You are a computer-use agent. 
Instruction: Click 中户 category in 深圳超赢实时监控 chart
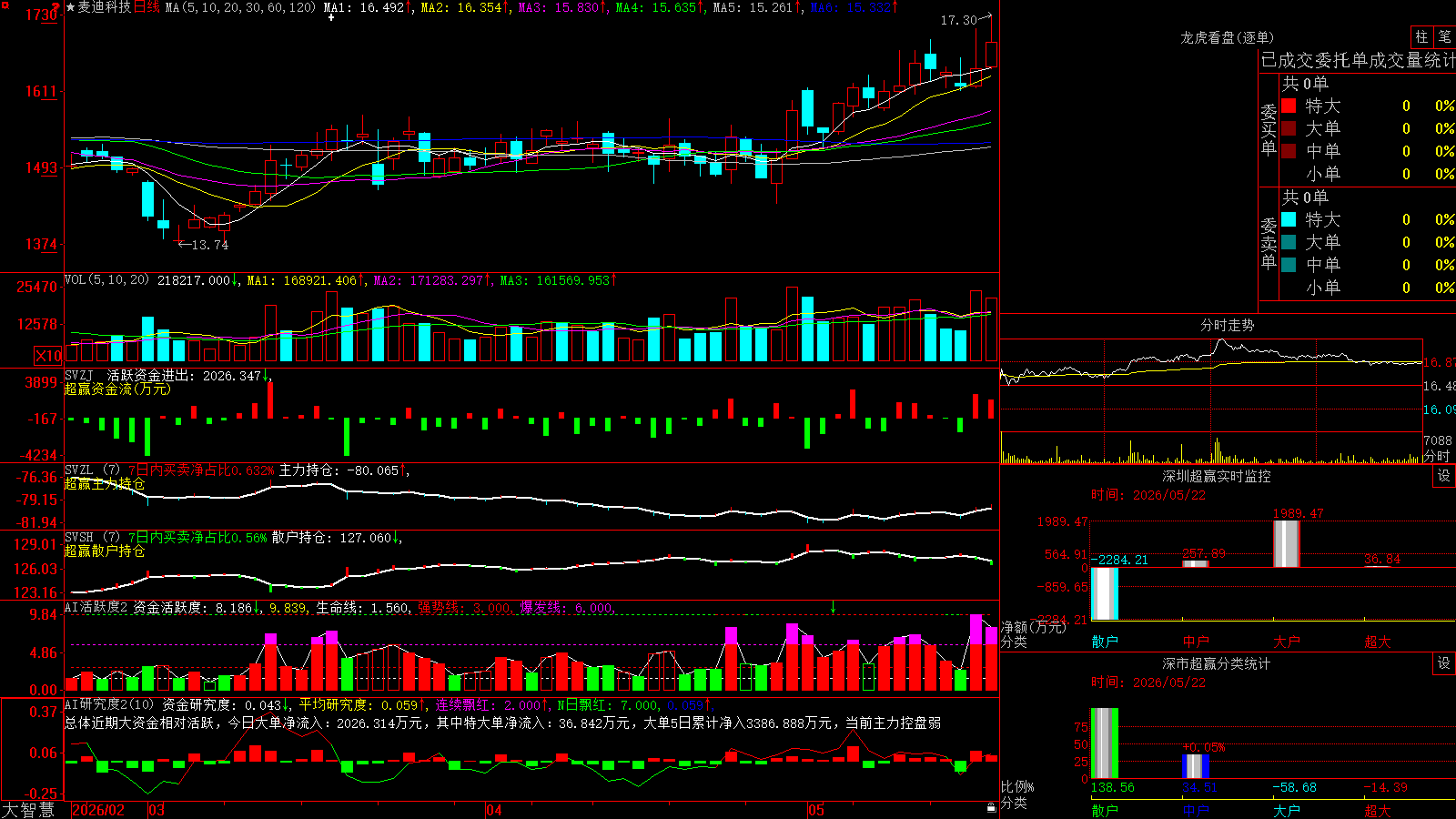tap(1196, 642)
